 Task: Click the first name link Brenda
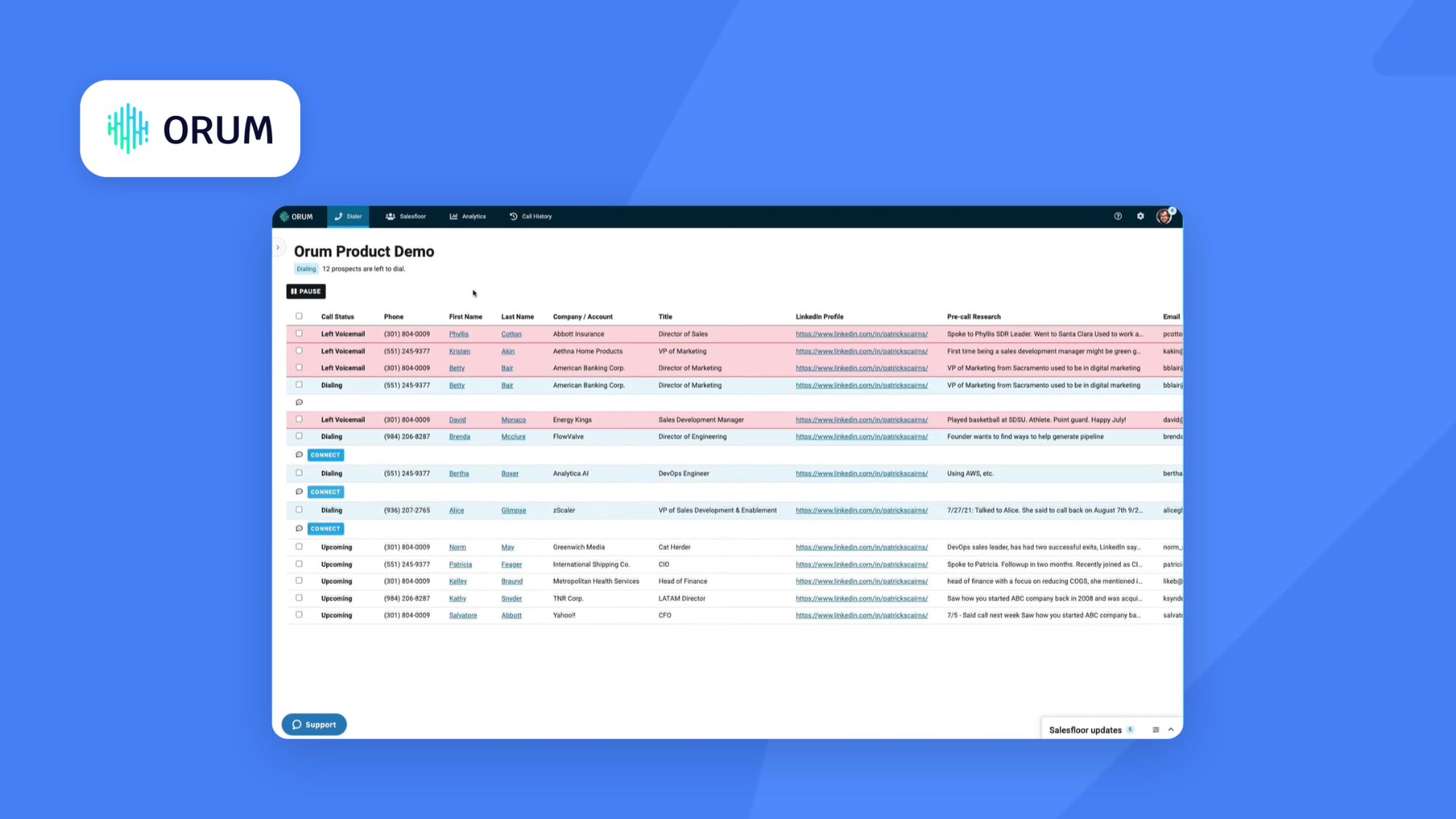[459, 437]
